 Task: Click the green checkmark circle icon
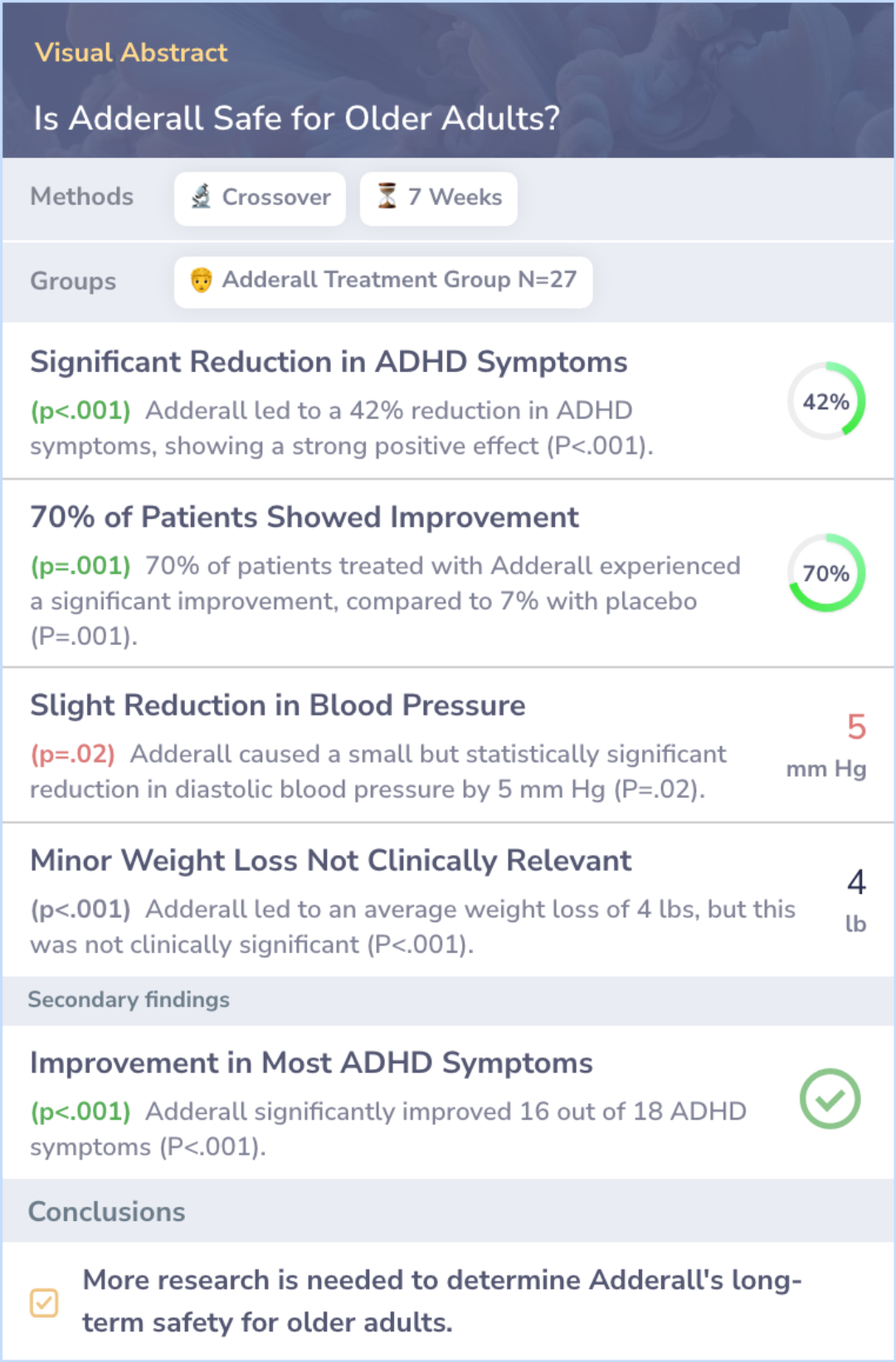click(x=829, y=1099)
